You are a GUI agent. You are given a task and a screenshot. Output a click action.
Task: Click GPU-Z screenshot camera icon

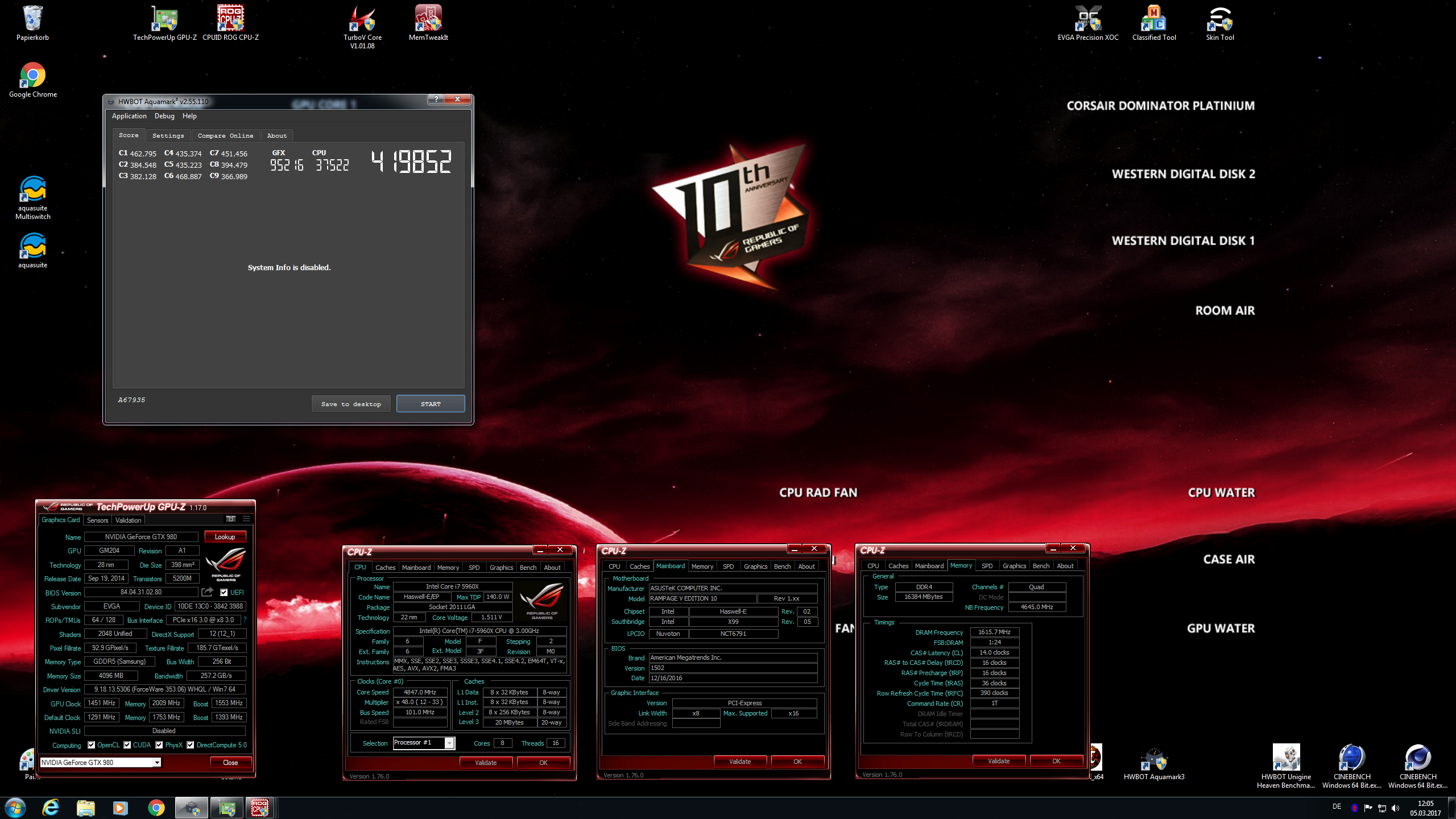tap(230, 519)
